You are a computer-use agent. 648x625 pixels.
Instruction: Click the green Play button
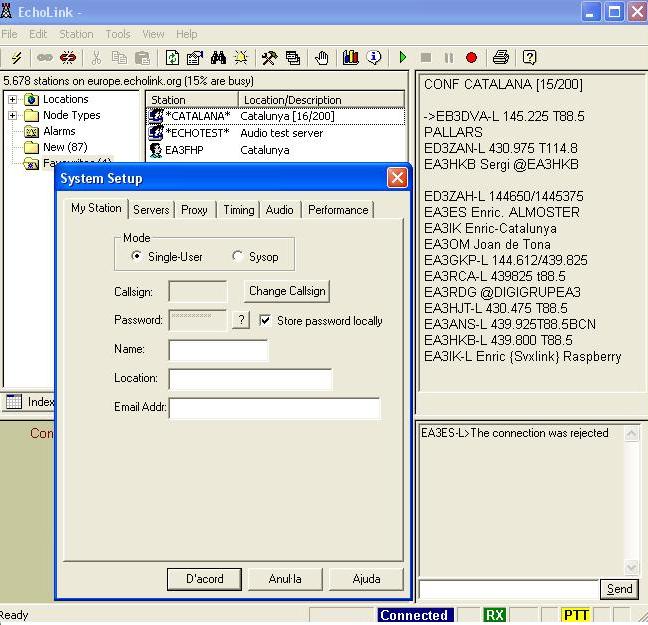403,57
